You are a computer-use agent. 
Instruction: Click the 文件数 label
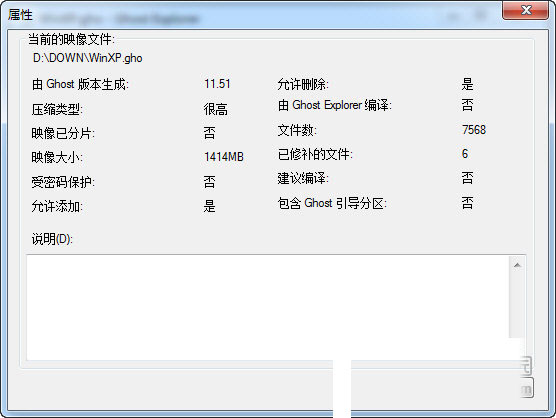297,130
